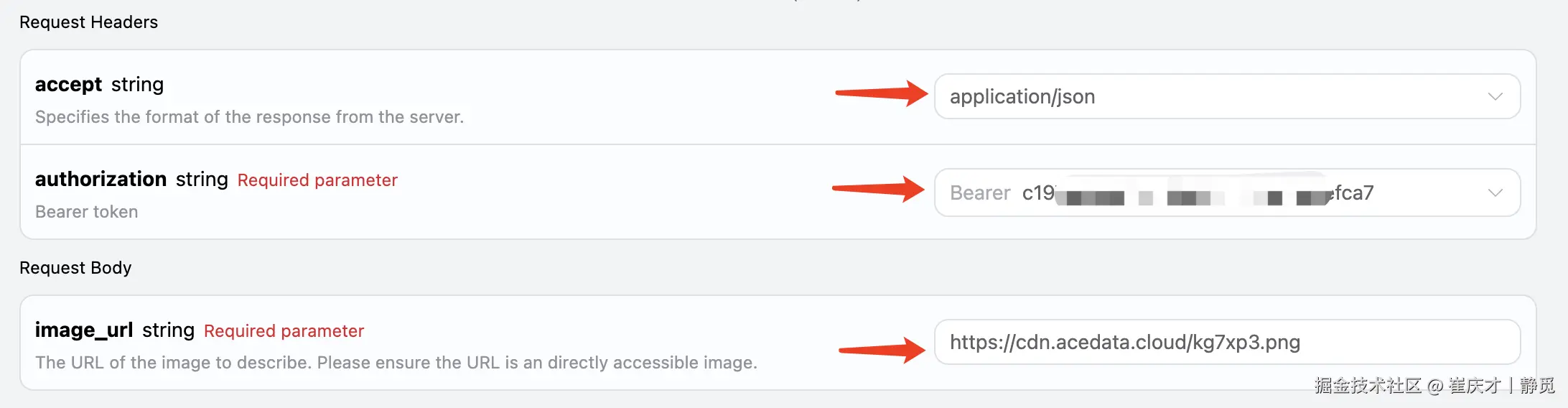Expand the chevron in the authorization field
This screenshot has height=408, width=1568.
tap(1495, 193)
